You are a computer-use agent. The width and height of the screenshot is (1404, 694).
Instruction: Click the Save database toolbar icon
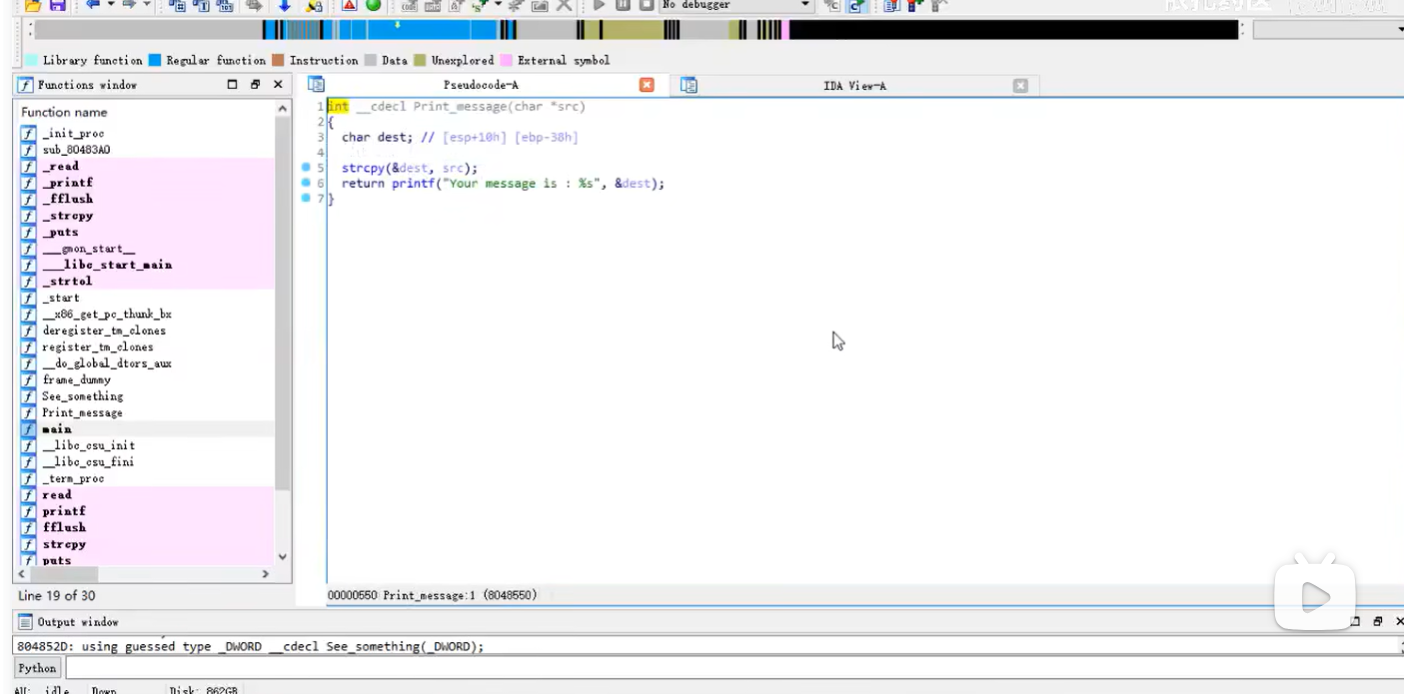(56, 5)
